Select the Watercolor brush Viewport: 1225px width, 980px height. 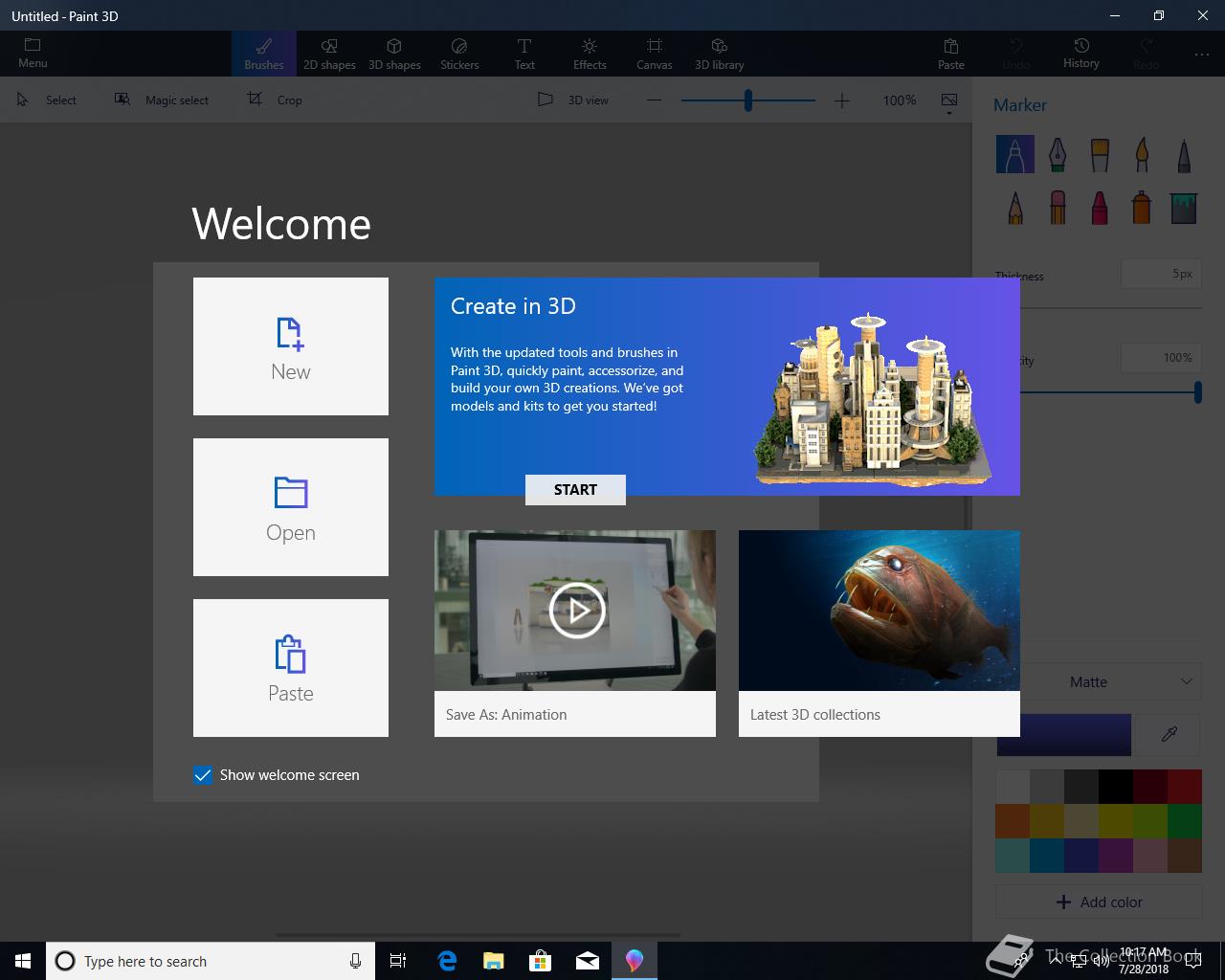tap(1142, 154)
